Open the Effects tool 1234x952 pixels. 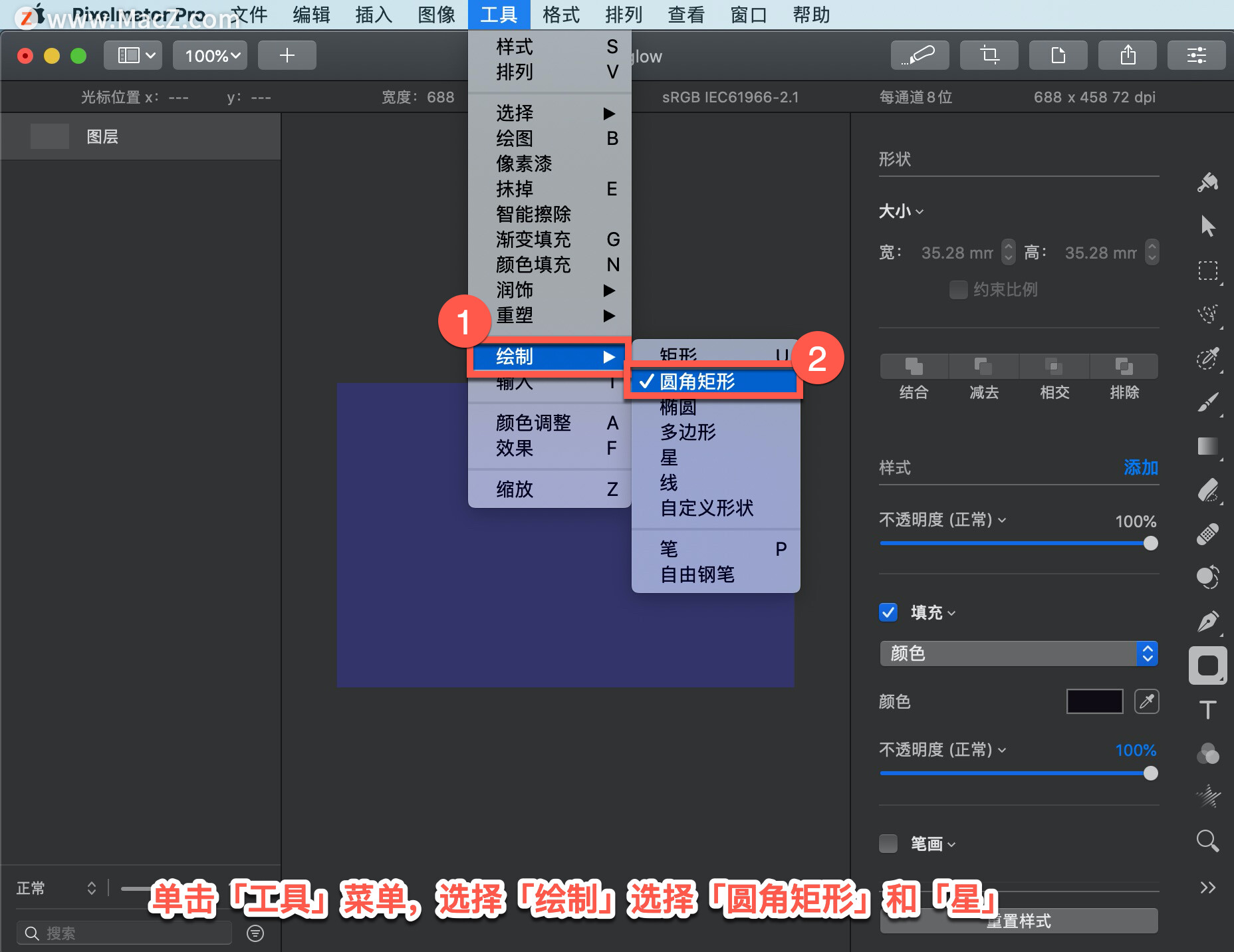[1208, 796]
